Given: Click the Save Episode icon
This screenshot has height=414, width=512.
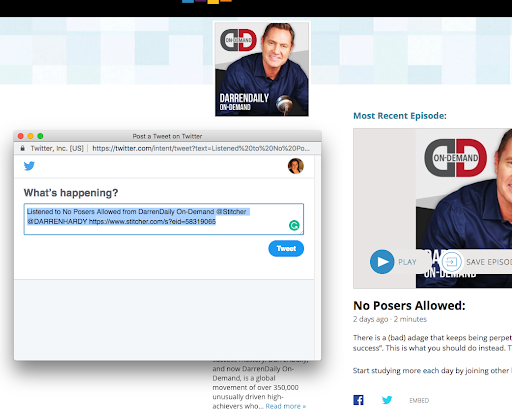Looking at the screenshot, I should 451,262.
